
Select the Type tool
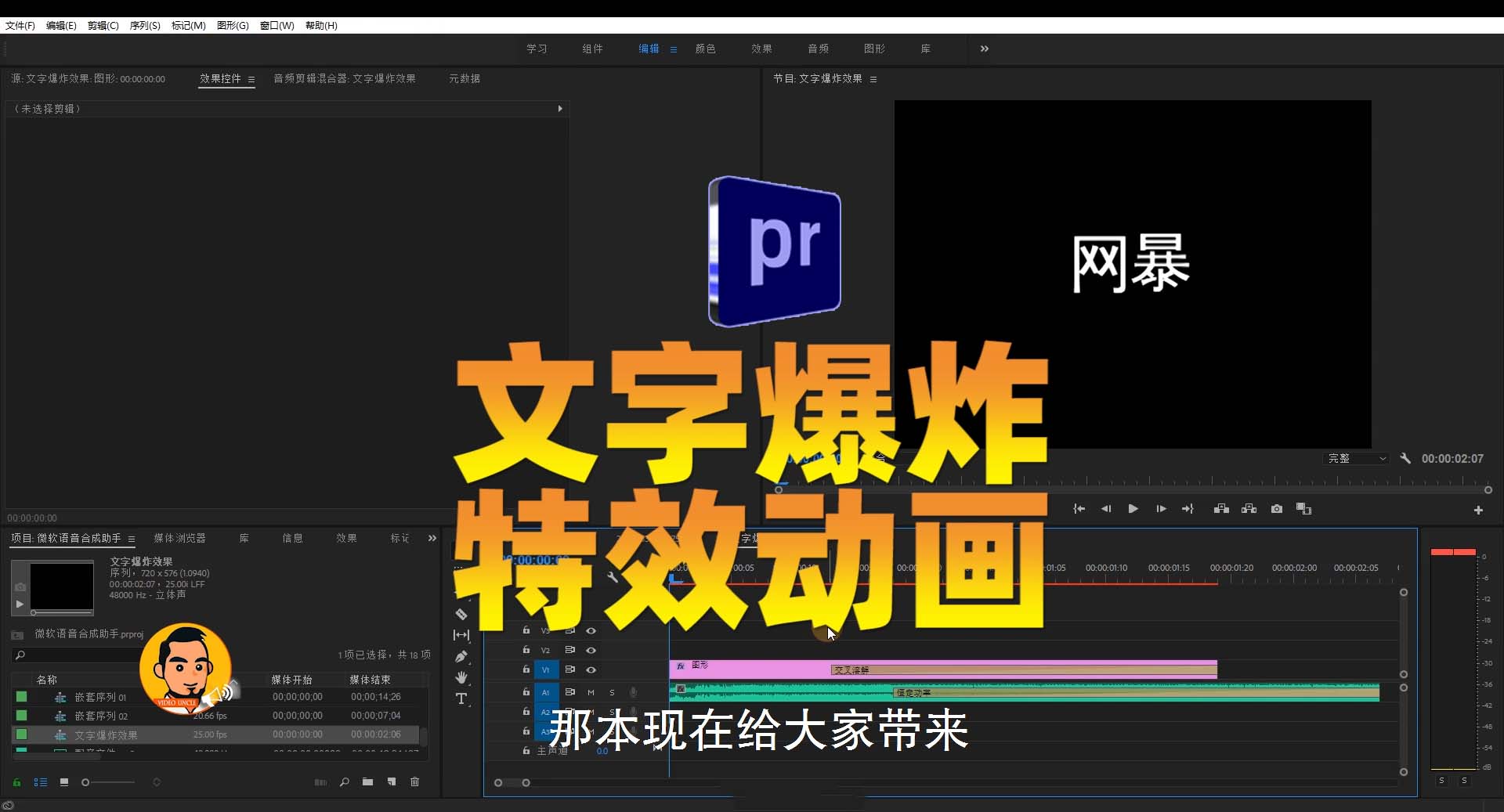(461, 698)
